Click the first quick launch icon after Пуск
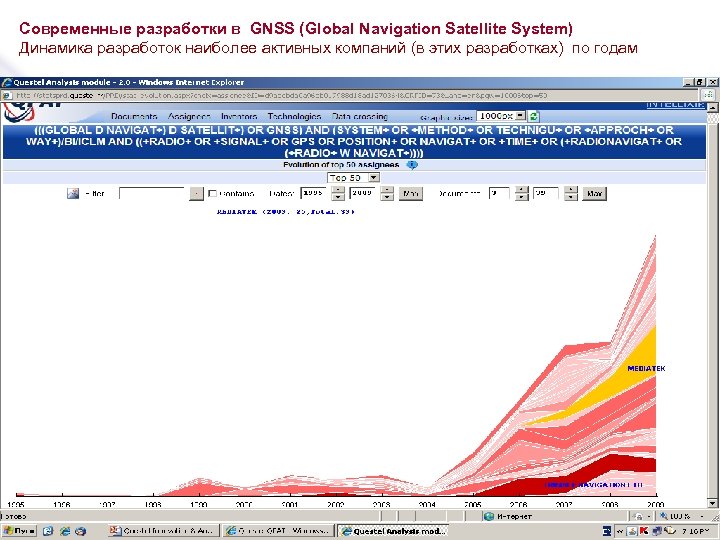This screenshot has height=540, width=720. (x=48, y=531)
